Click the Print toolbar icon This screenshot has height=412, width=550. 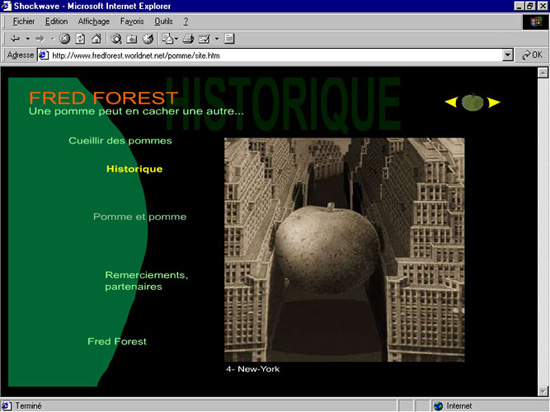(188, 39)
